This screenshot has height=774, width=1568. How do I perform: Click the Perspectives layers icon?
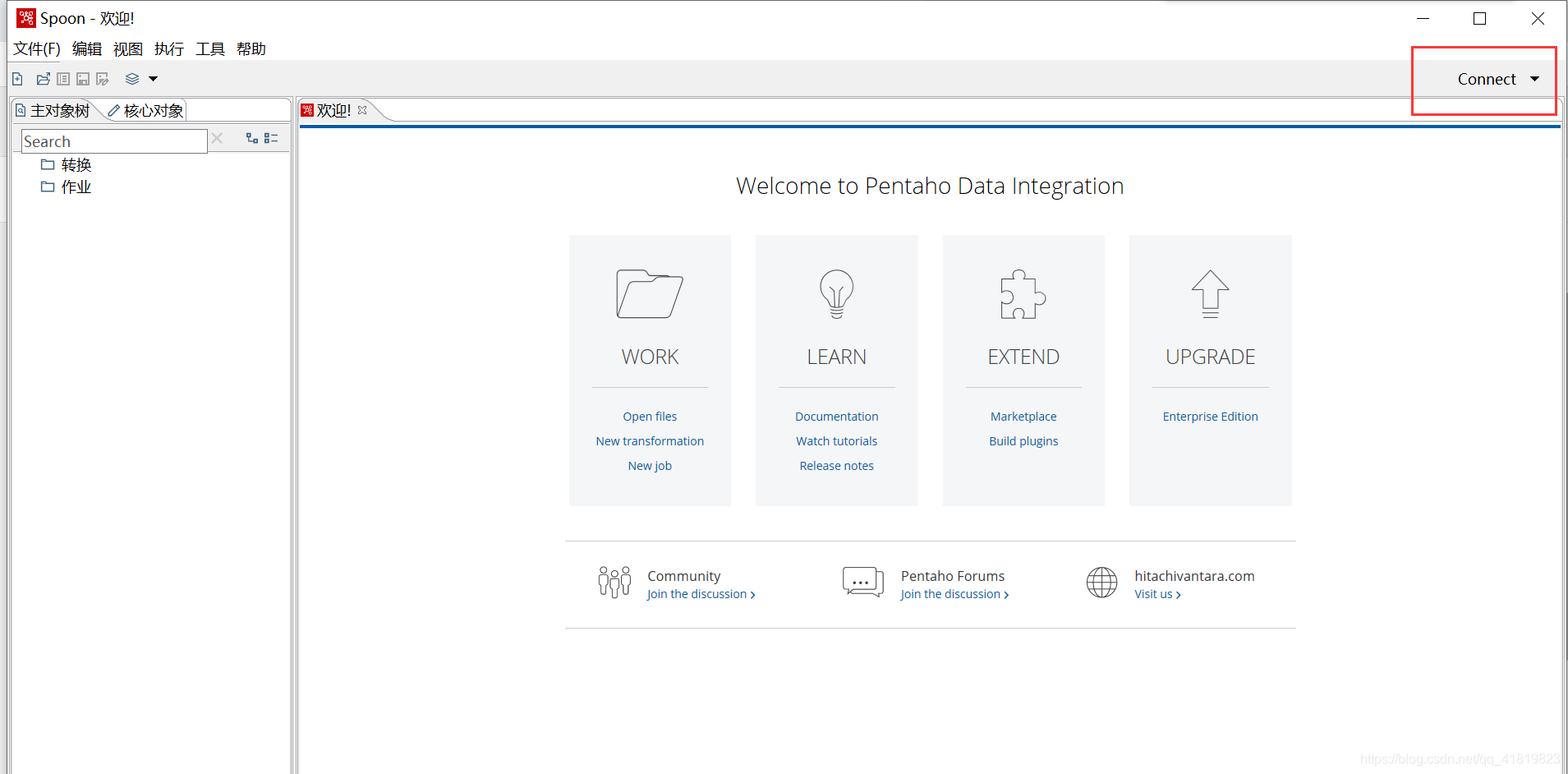[x=132, y=79]
